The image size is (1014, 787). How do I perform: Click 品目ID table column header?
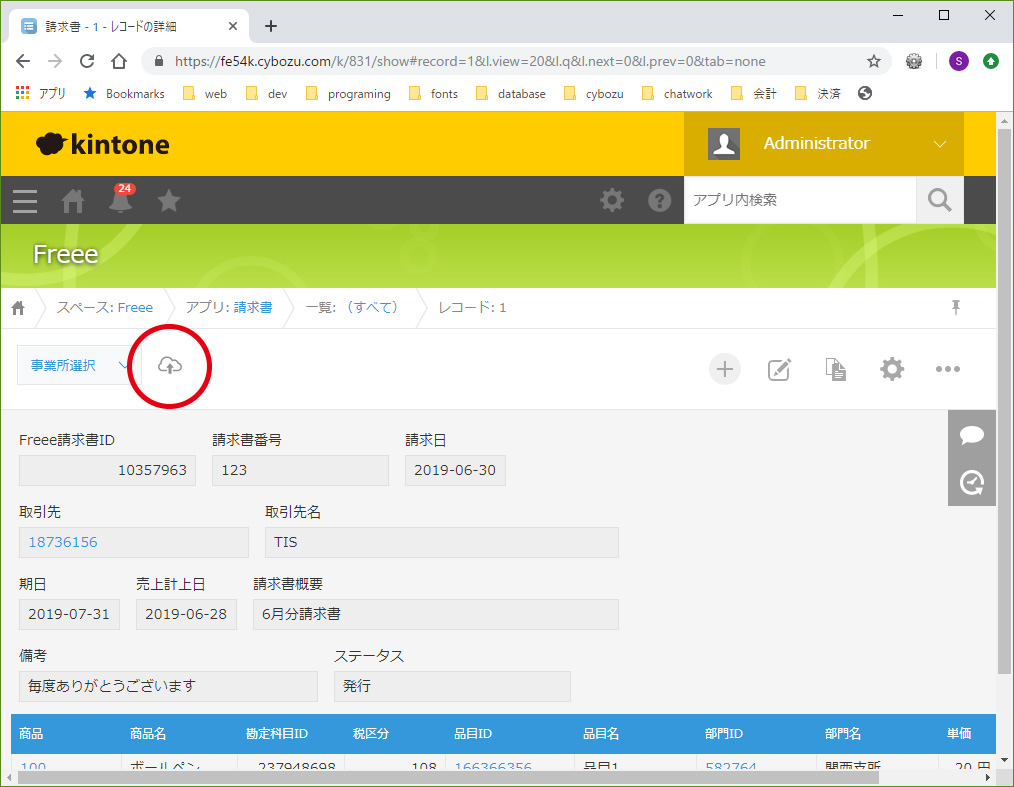click(473, 733)
